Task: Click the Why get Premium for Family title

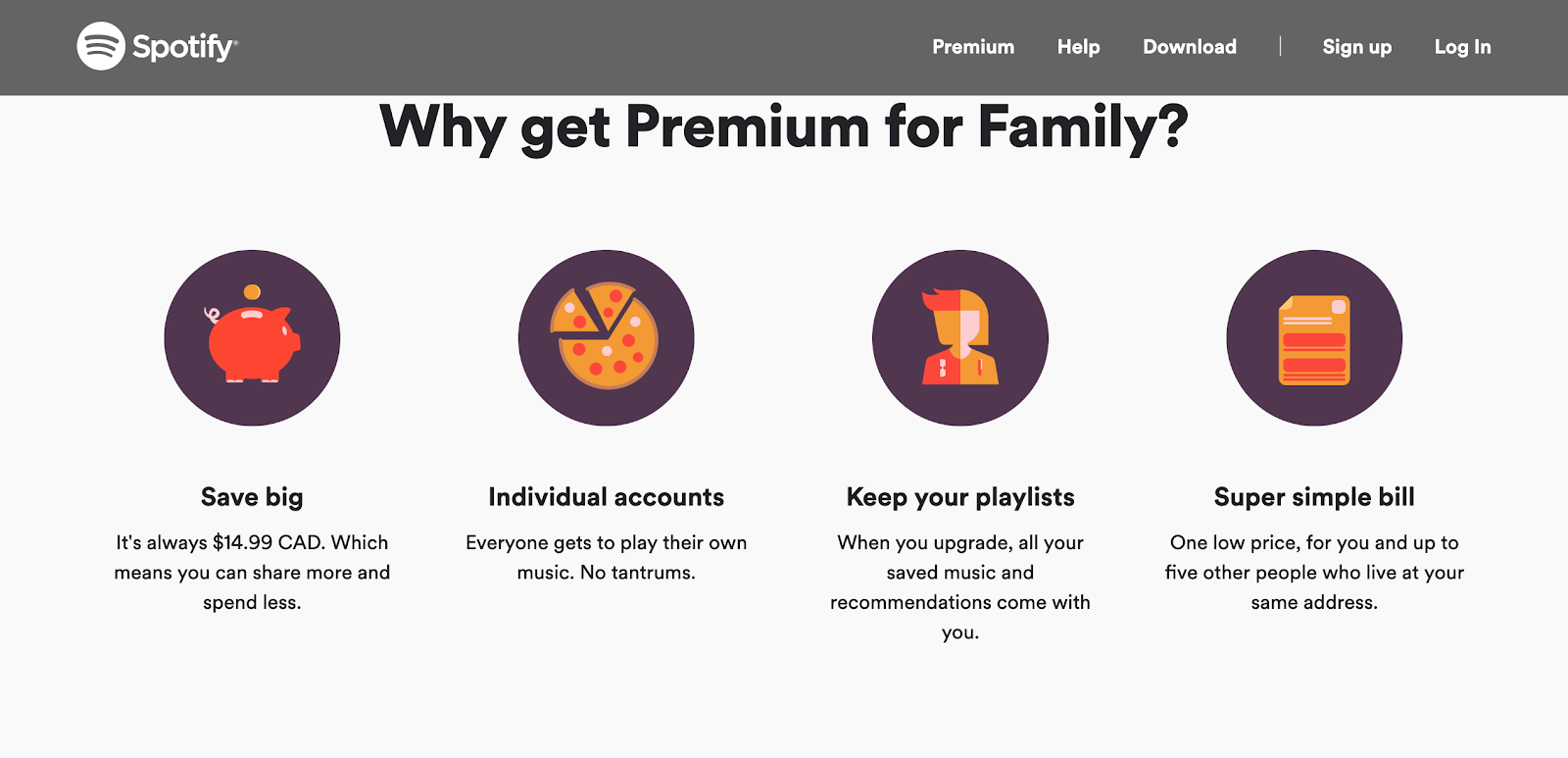Action: [x=784, y=128]
